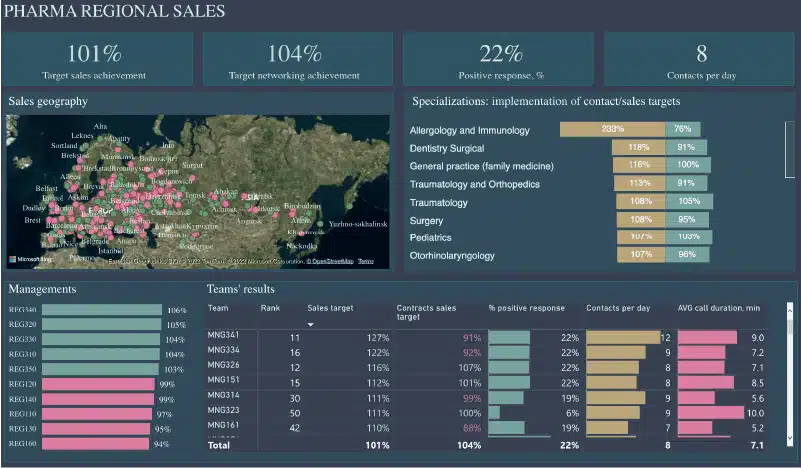Select the 233% Allergology bar
This screenshot has height=468, width=801.
point(612,129)
